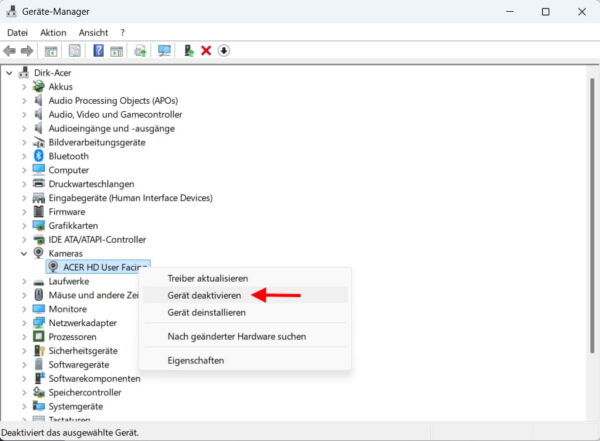Image resolution: width=600 pixels, height=441 pixels.
Task: Open the ? help menu
Action: (122, 33)
